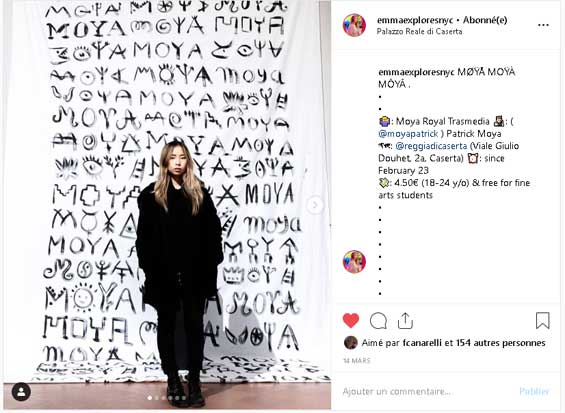Save the post with the bookmark icon
The width and height of the screenshot is (565, 413).
pos(542,320)
